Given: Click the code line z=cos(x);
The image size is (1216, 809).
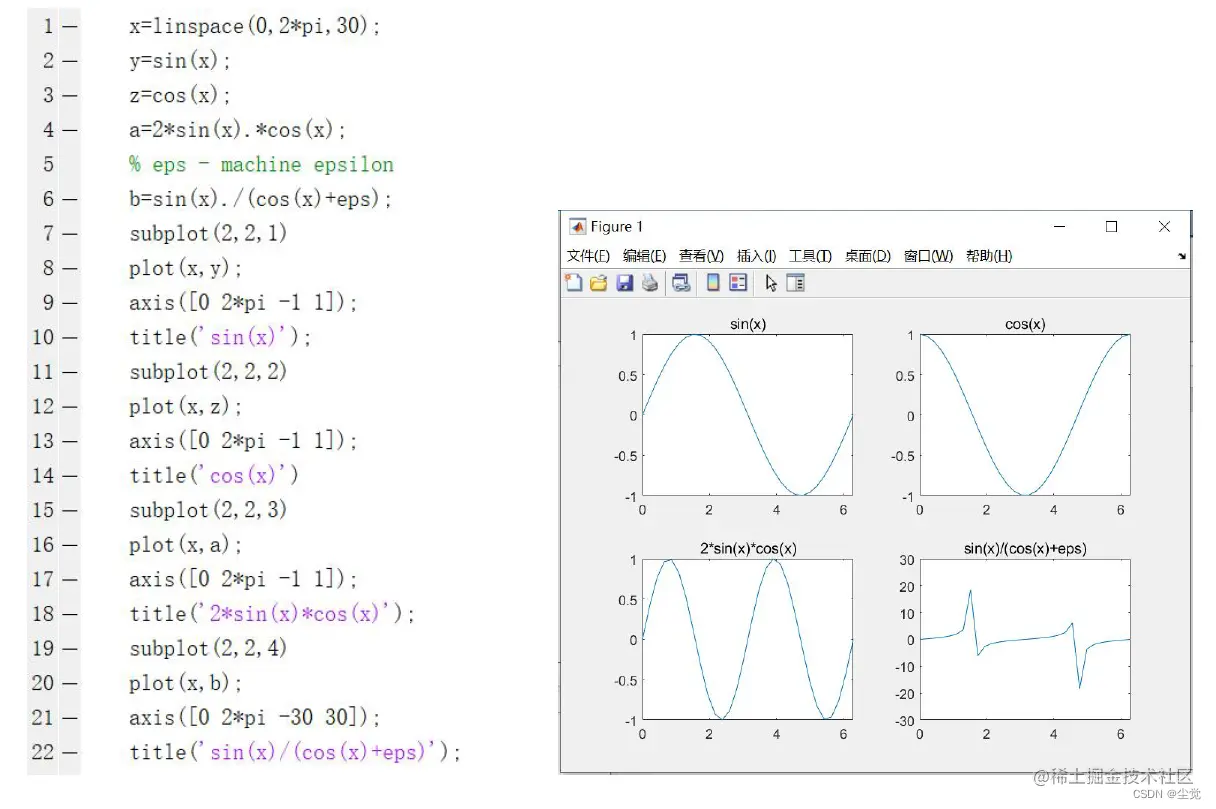Looking at the screenshot, I should [180, 96].
